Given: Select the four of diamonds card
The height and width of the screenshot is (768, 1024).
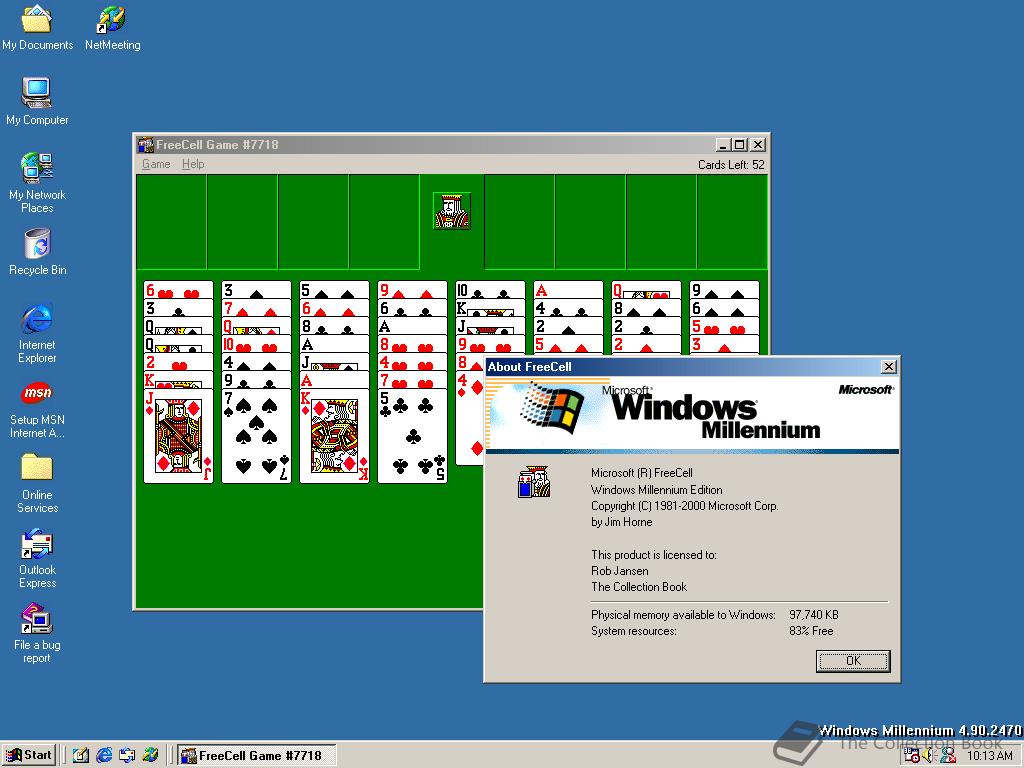Looking at the screenshot, I should click(470, 418).
